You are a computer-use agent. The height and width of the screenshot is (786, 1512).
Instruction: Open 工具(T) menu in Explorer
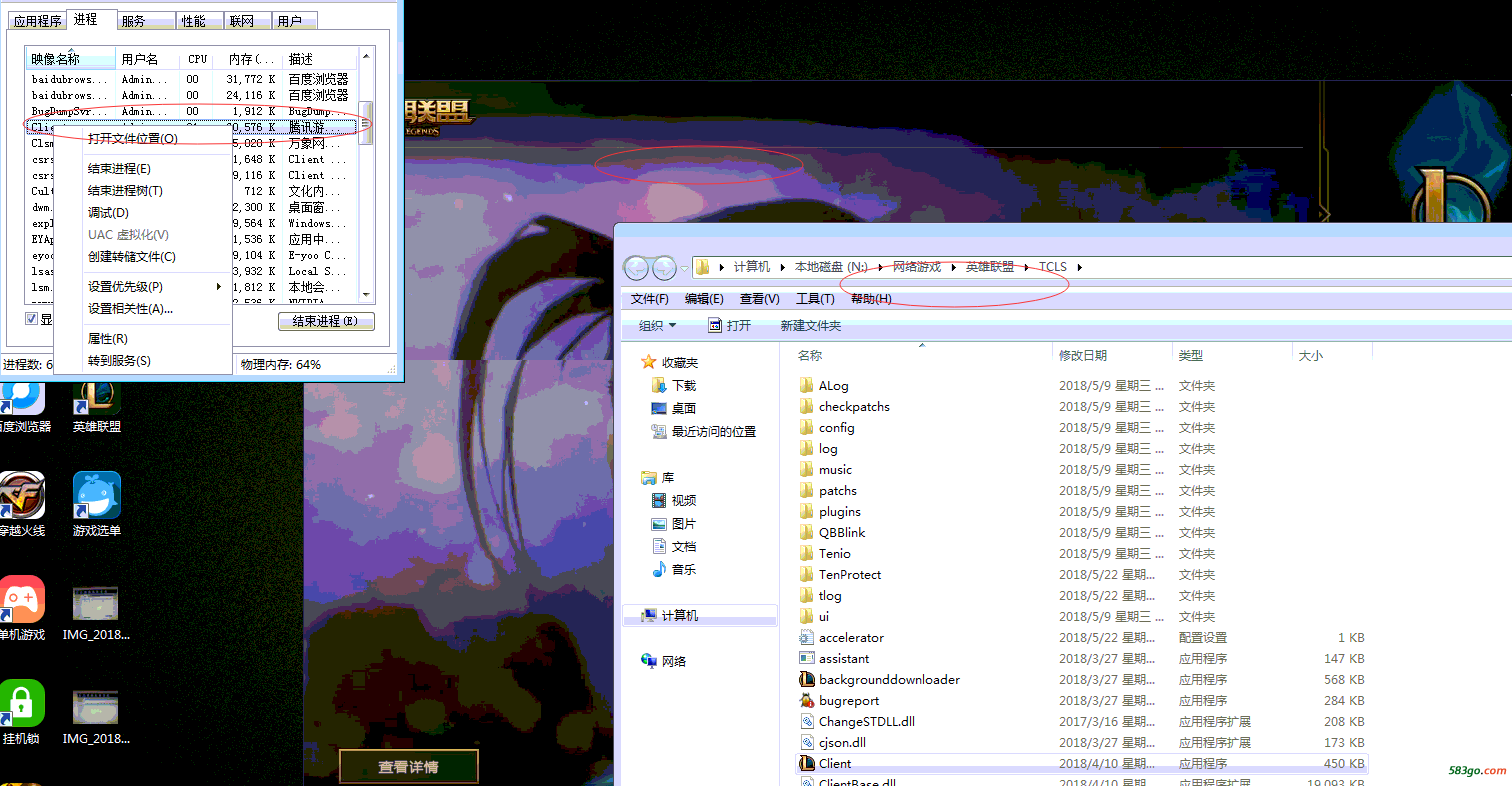(815, 299)
